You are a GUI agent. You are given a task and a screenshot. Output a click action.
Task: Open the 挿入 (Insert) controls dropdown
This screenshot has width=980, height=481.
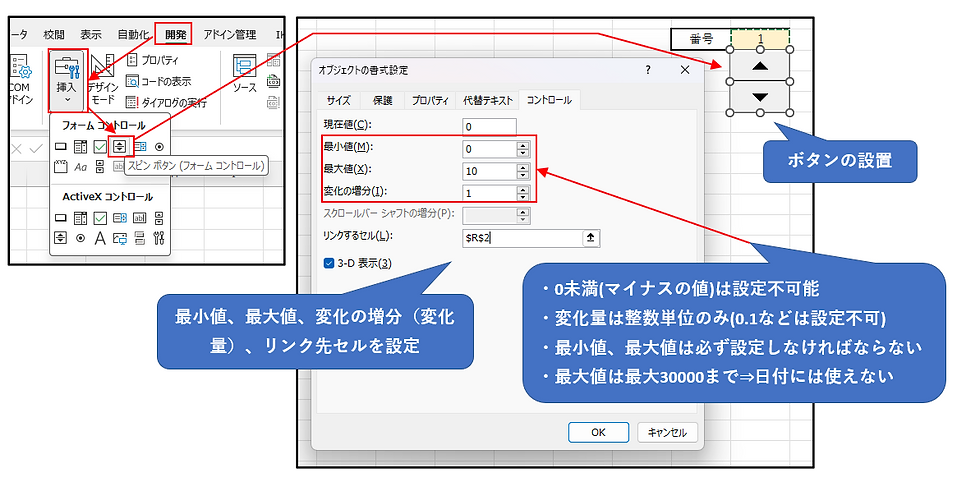[67, 81]
